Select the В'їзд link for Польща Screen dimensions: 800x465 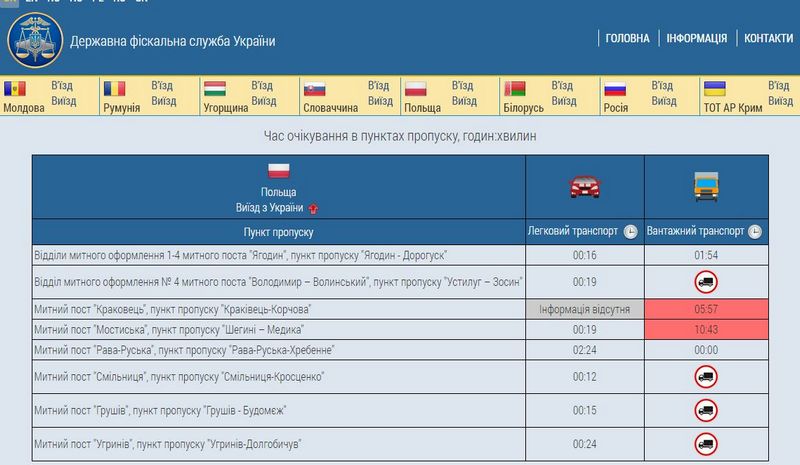(x=463, y=86)
